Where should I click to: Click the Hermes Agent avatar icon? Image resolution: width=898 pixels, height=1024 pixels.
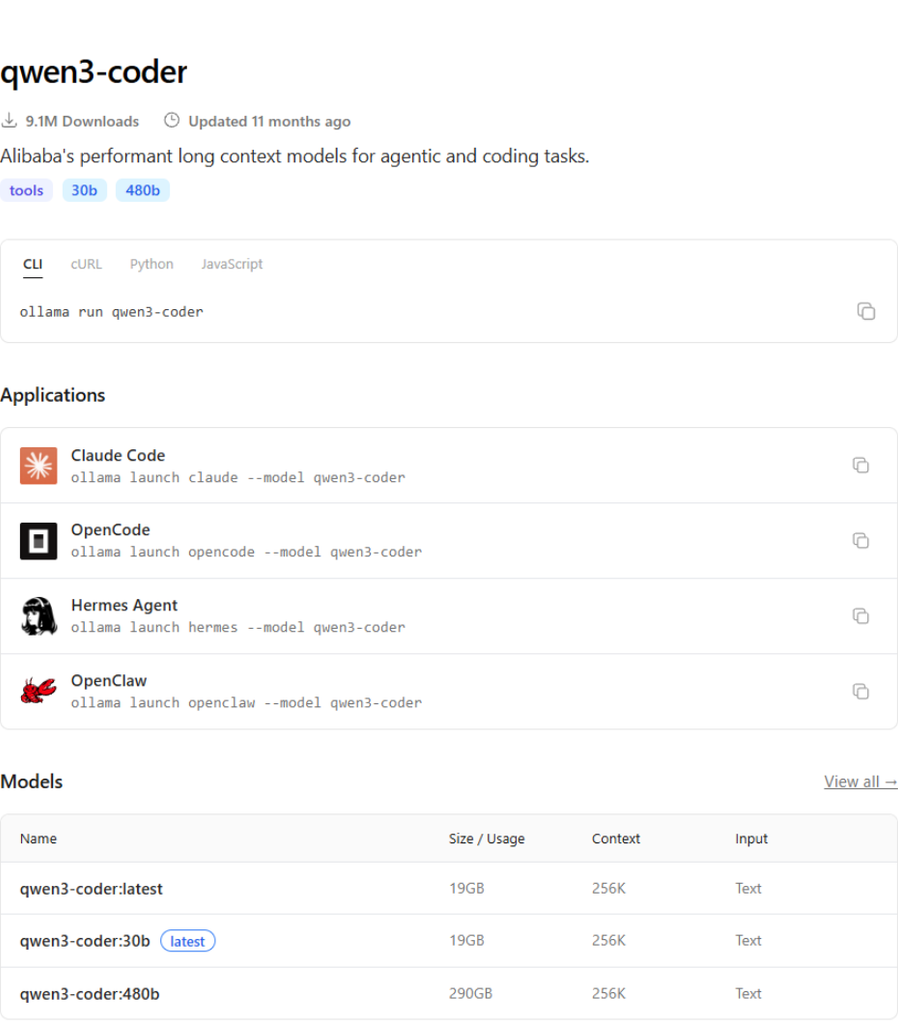(x=39, y=616)
